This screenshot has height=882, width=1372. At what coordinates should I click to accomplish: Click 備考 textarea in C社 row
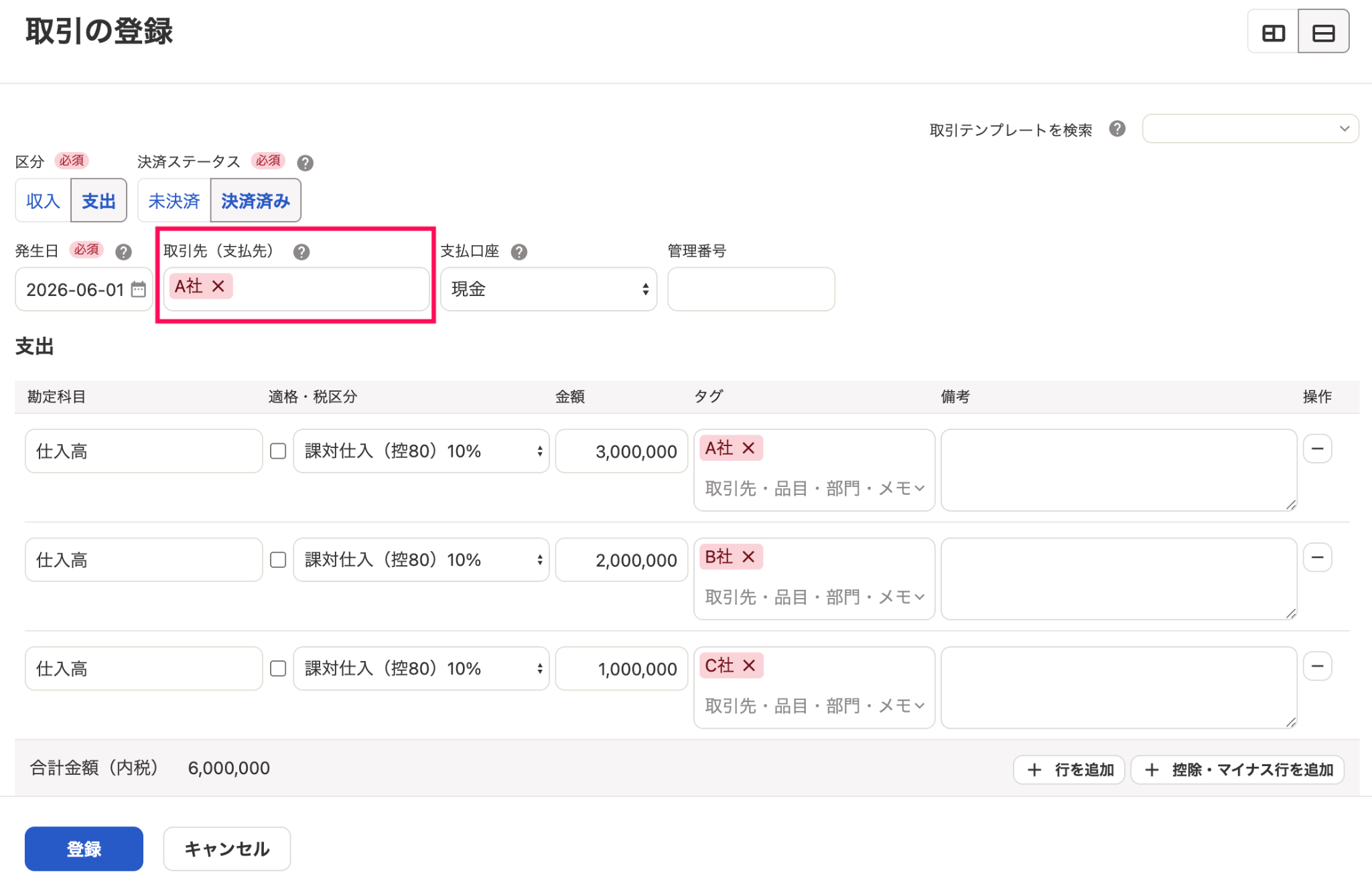coord(1119,687)
